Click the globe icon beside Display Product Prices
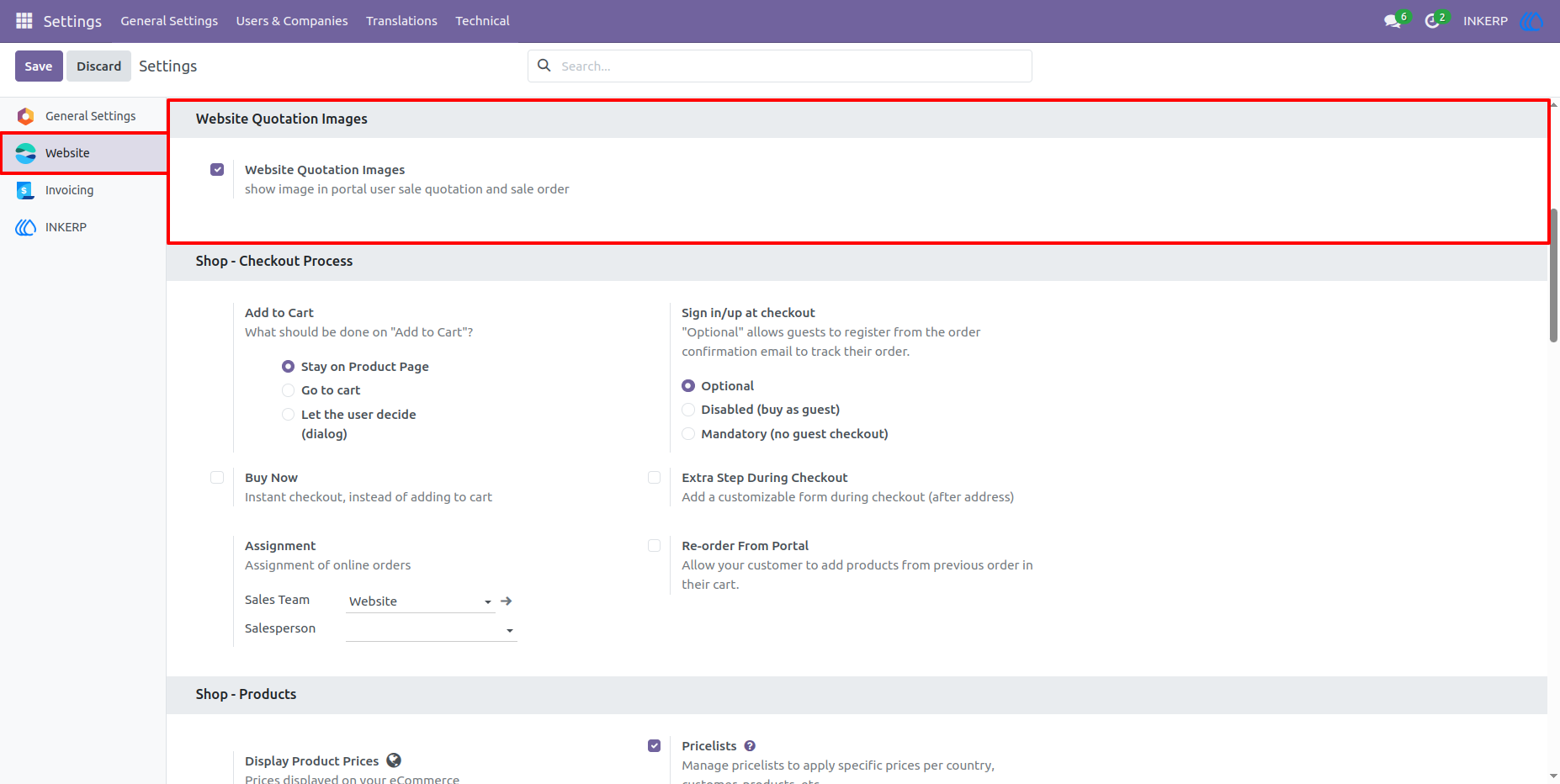This screenshot has height=784, width=1560. (394, 760)
